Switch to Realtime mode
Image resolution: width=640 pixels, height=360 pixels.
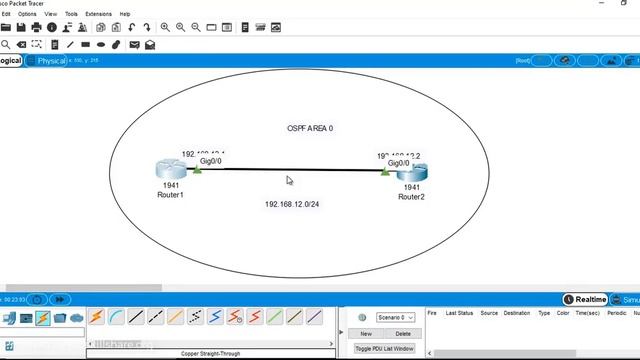(x=586, y=300)
